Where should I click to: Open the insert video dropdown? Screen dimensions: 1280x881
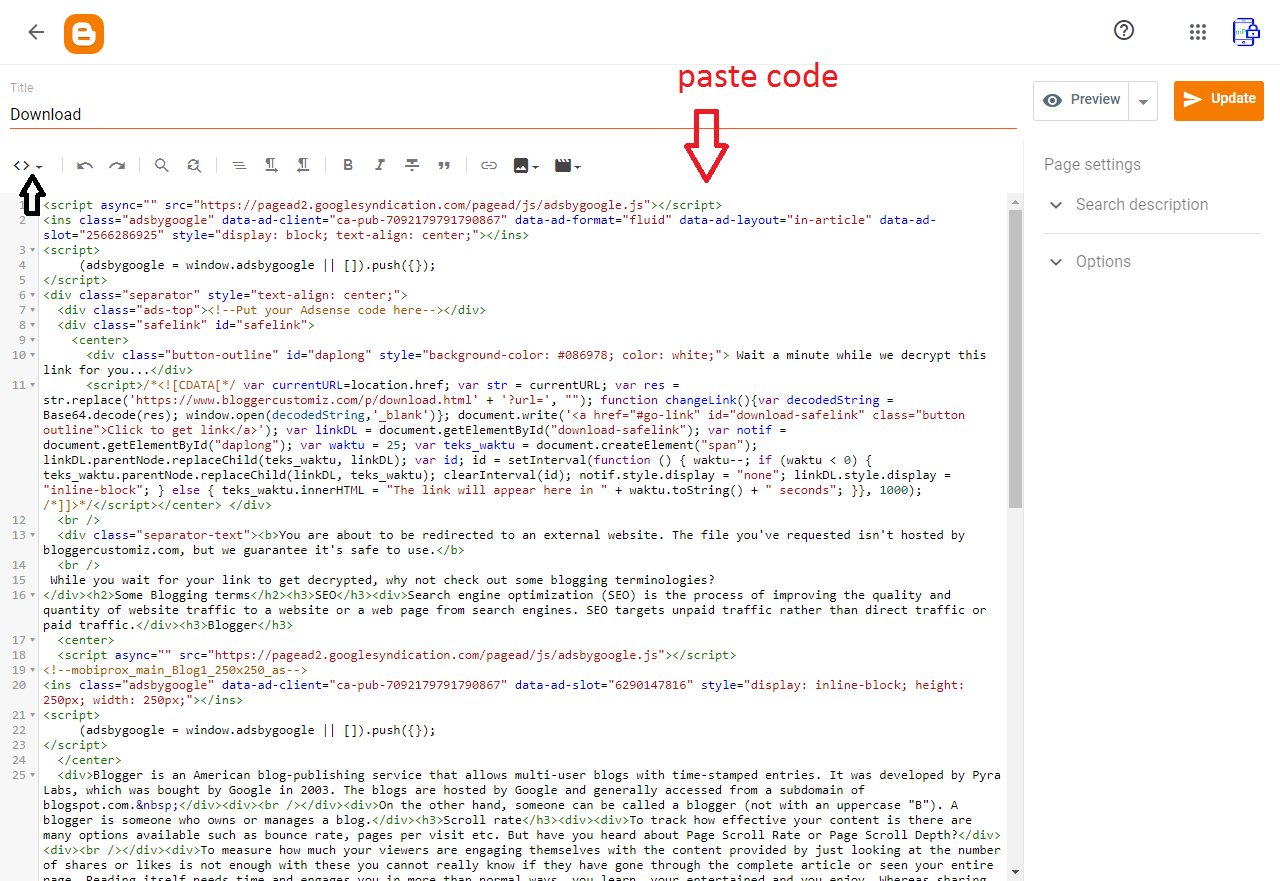(x=567, y=166)
